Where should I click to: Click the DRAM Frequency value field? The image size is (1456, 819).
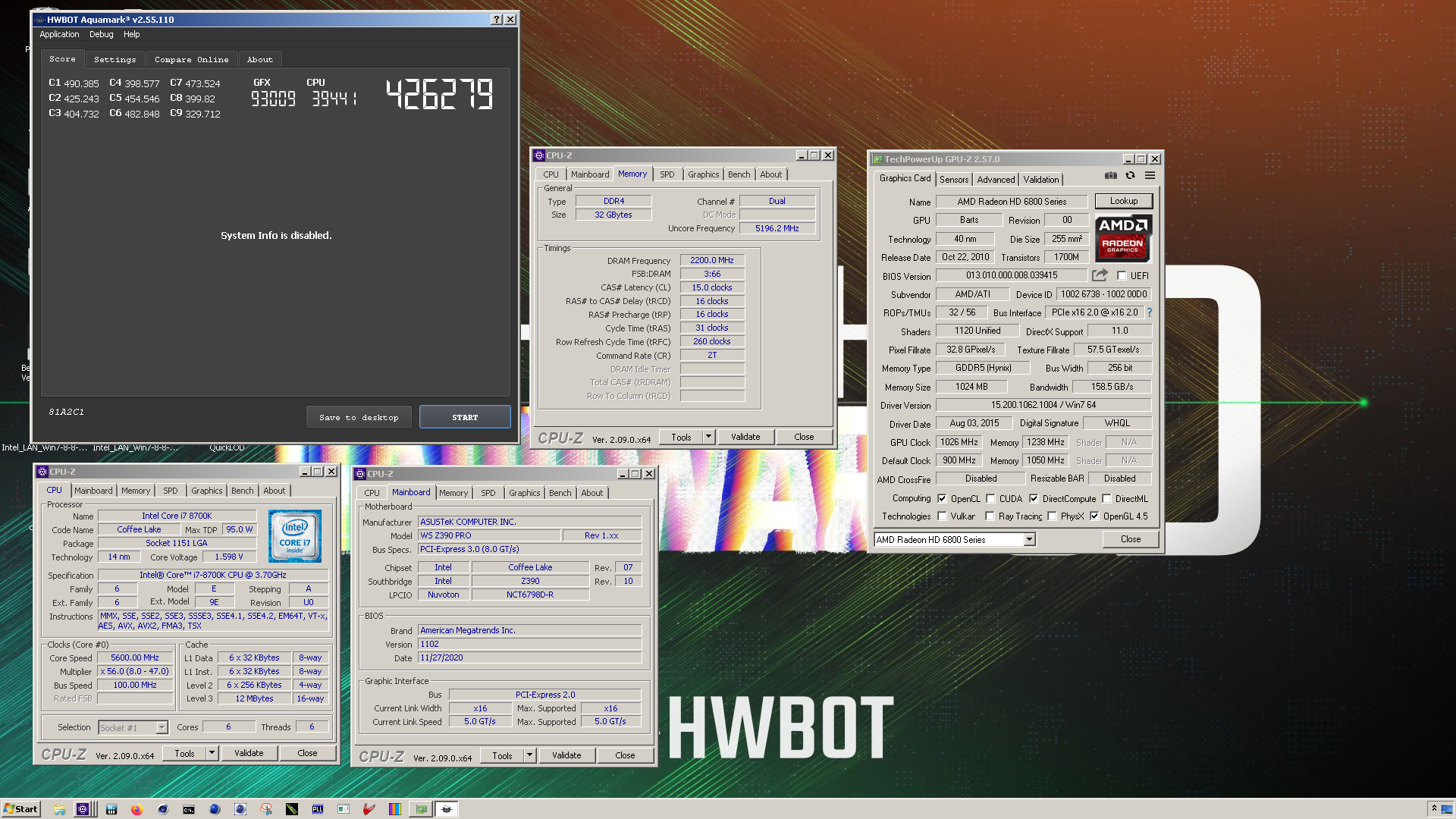click(x=712, y=260)
